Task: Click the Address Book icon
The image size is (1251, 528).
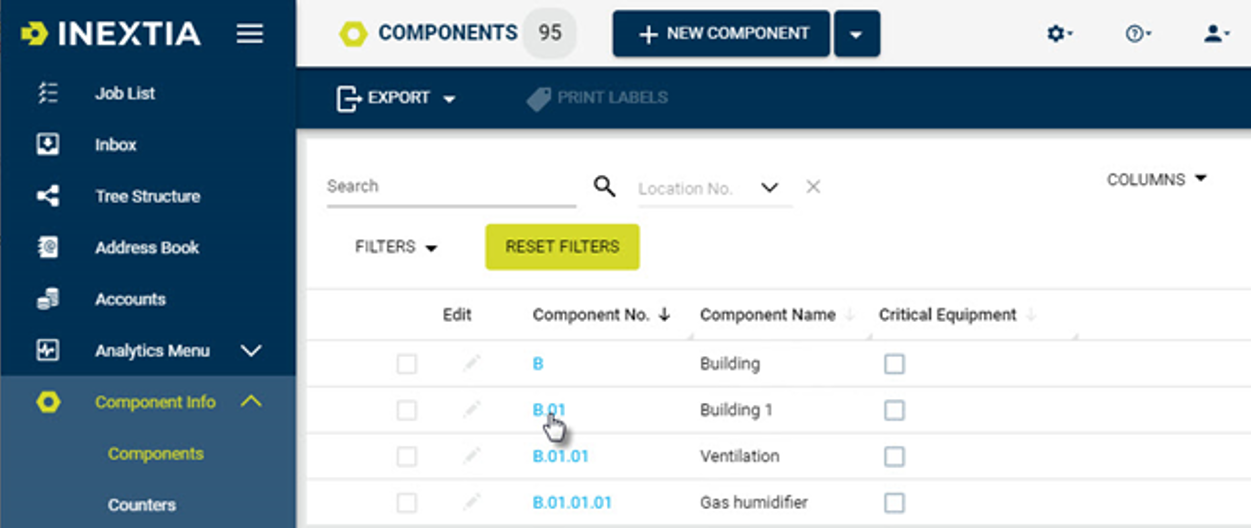Action: coord(47,248)
